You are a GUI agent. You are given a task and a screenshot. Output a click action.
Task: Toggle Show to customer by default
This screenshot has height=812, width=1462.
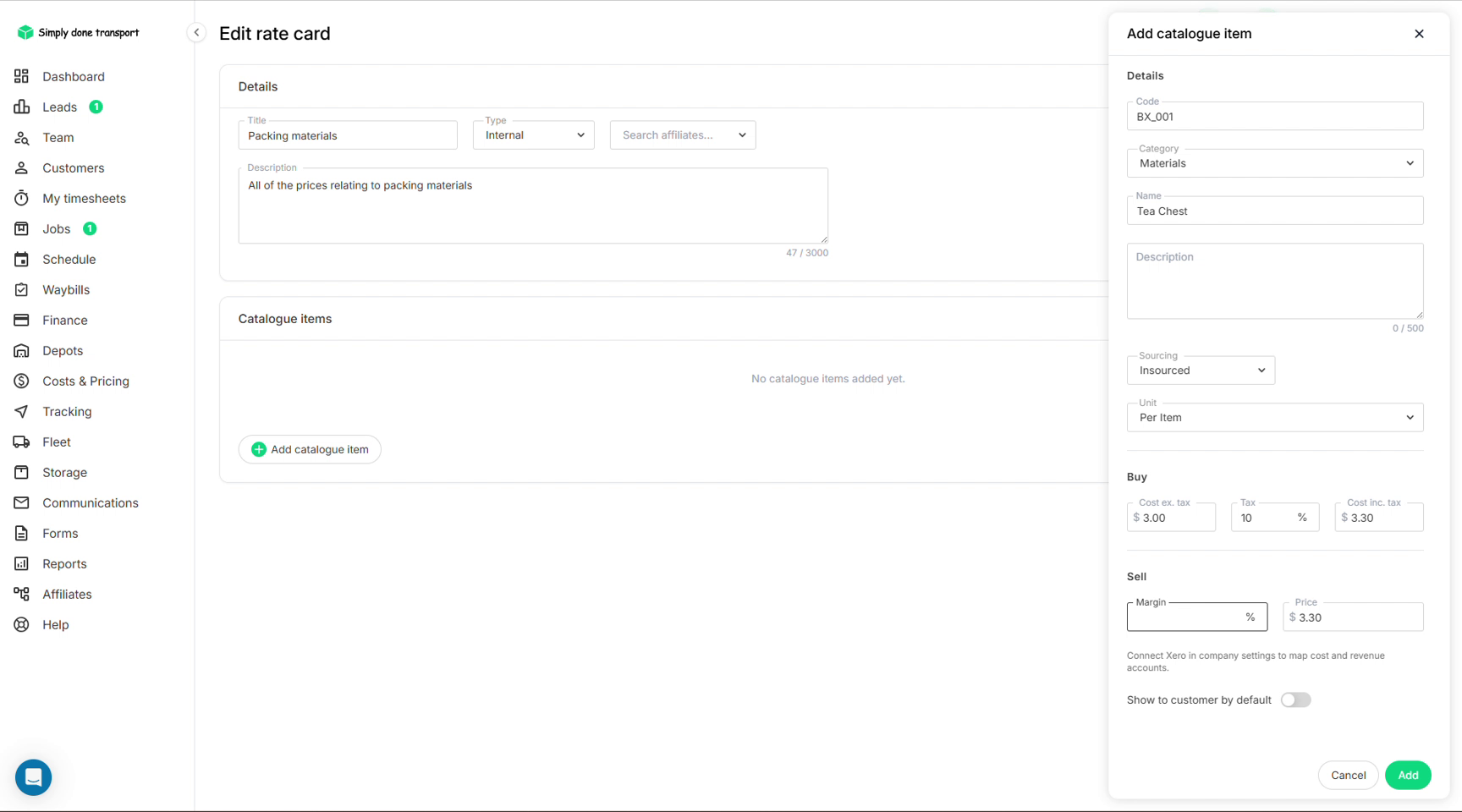tap(1295, 700)
